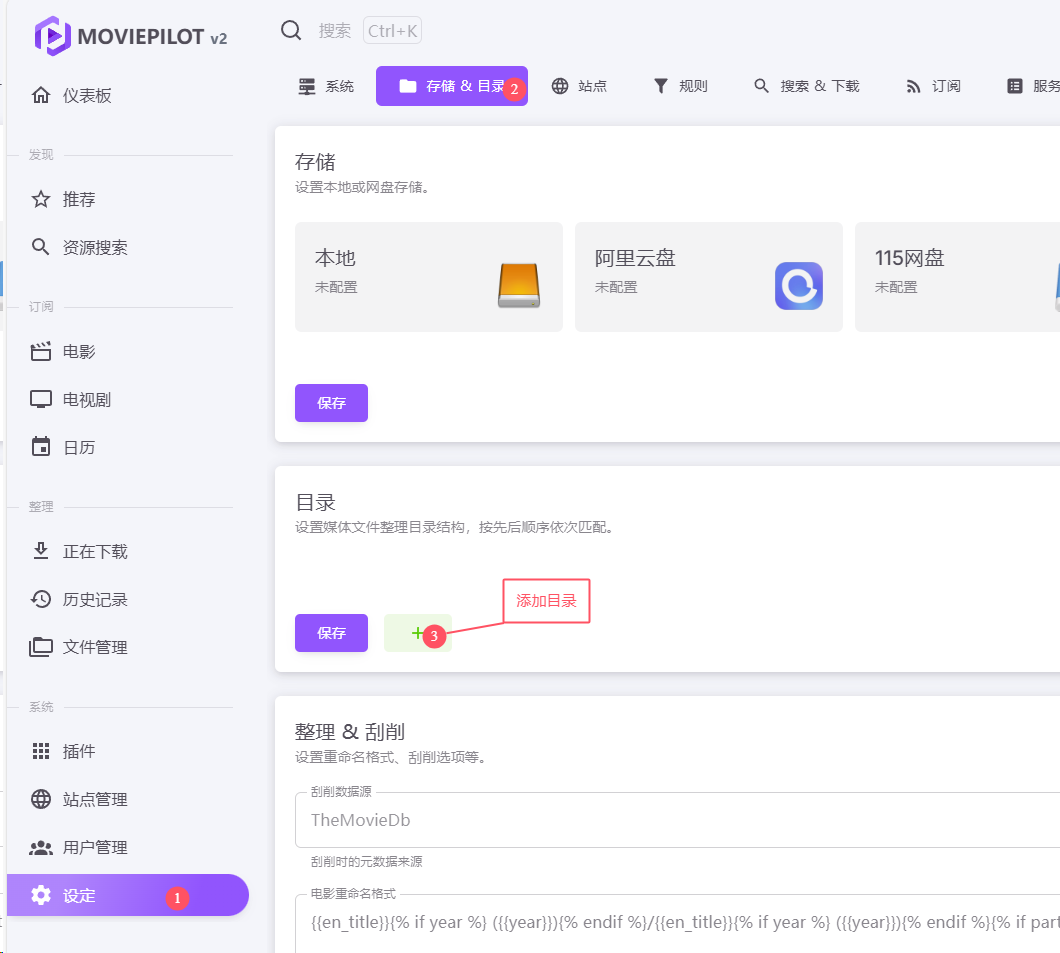Open the search field with Ctrl+K hint

368,30
